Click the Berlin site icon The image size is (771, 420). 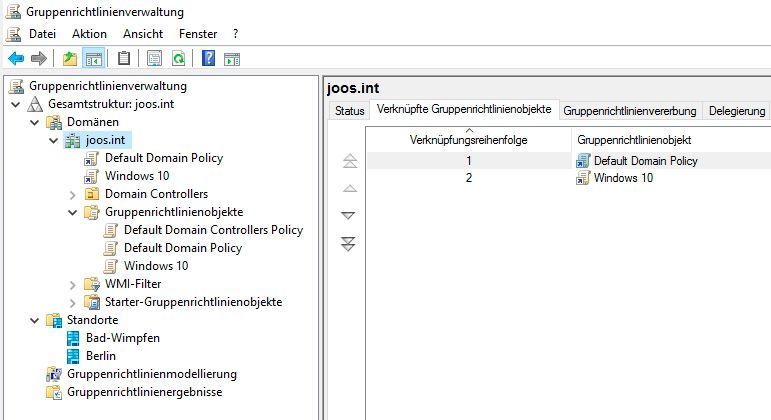[x=73, y=356]
